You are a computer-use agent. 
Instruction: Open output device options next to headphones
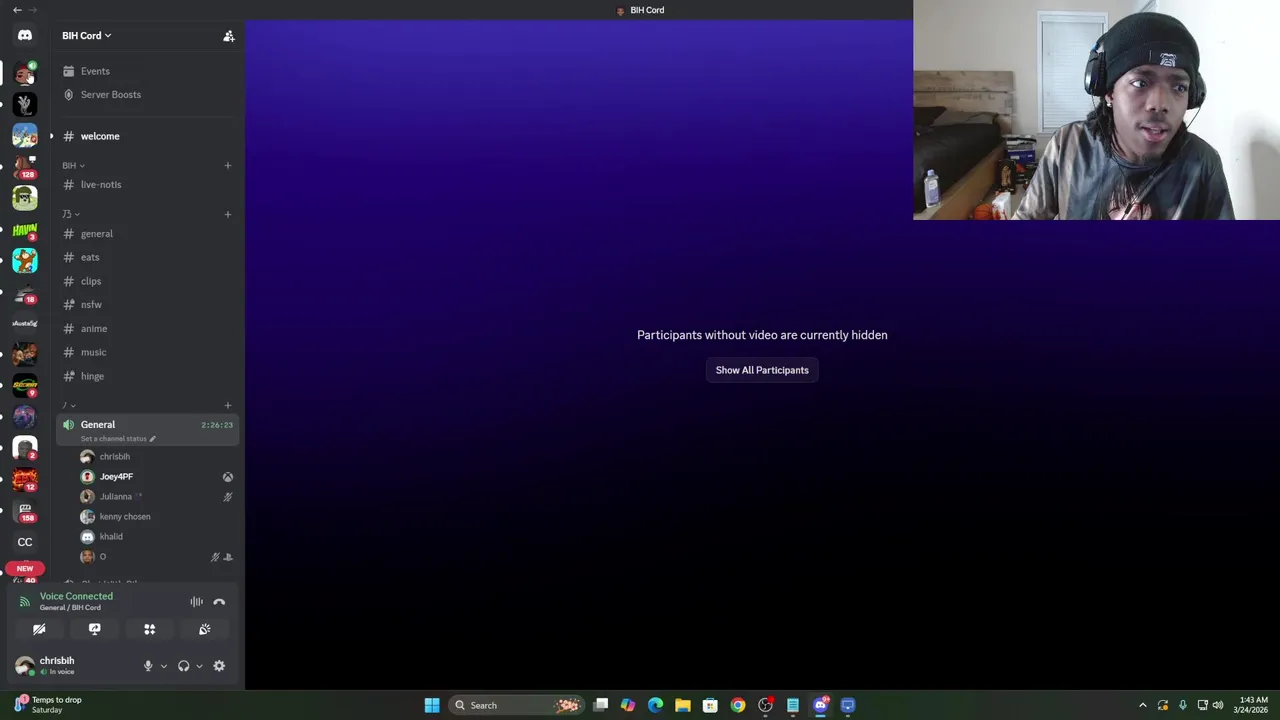pos(199,666)
